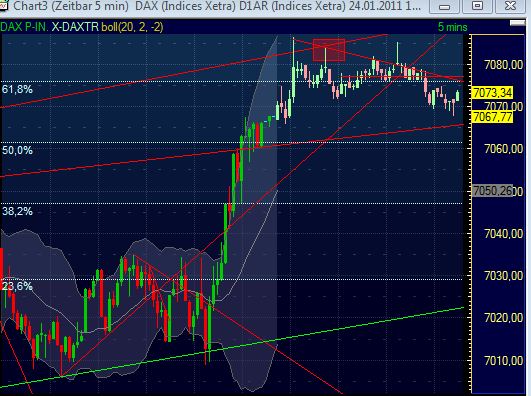Screen dimensions: 531x396
Task: Click the 7080,00 price axis label
Action: coord(504,64)
